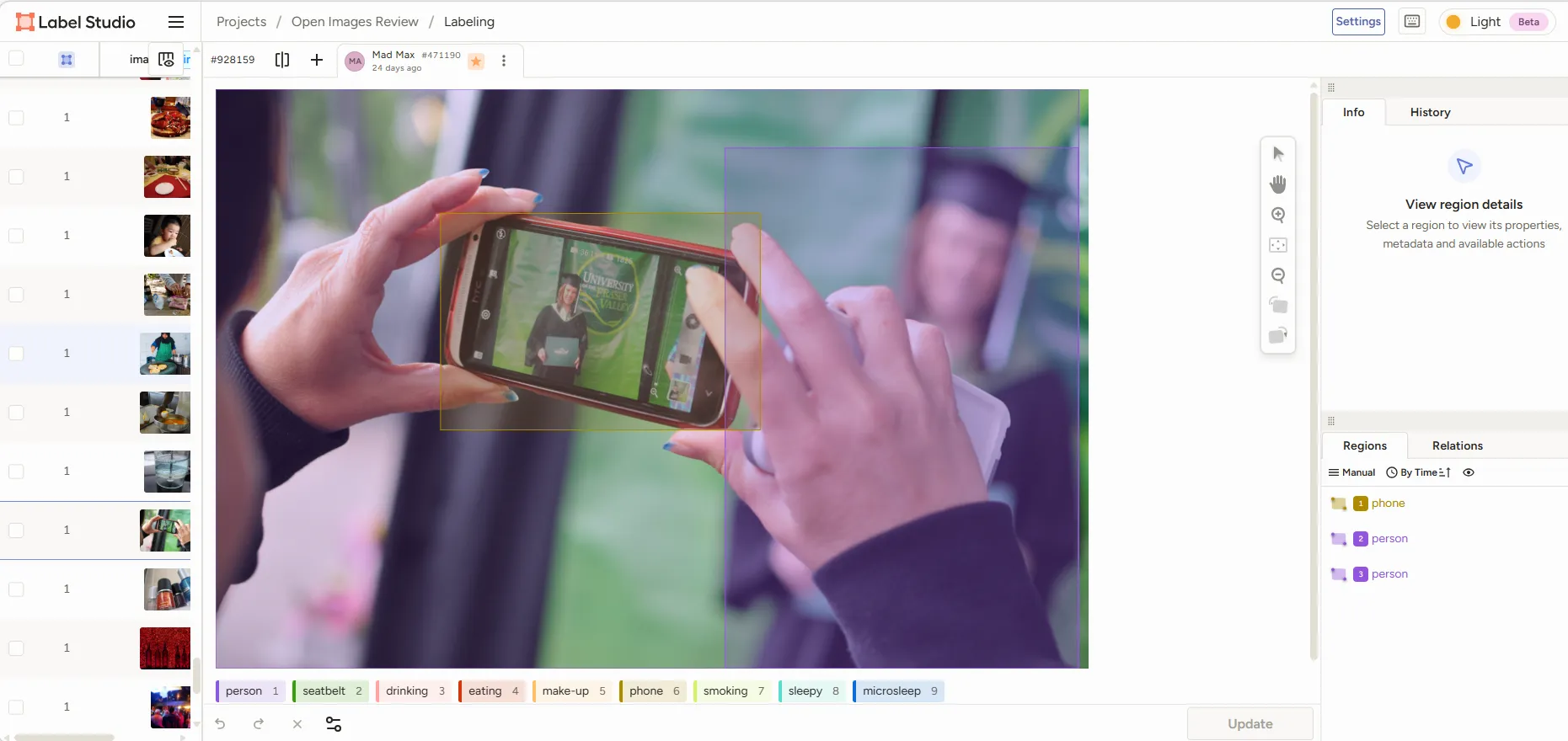Screen dimensions: 1568x741
Task: Toggle visibility of all regions eye icon
Action: coord(1469,472)
